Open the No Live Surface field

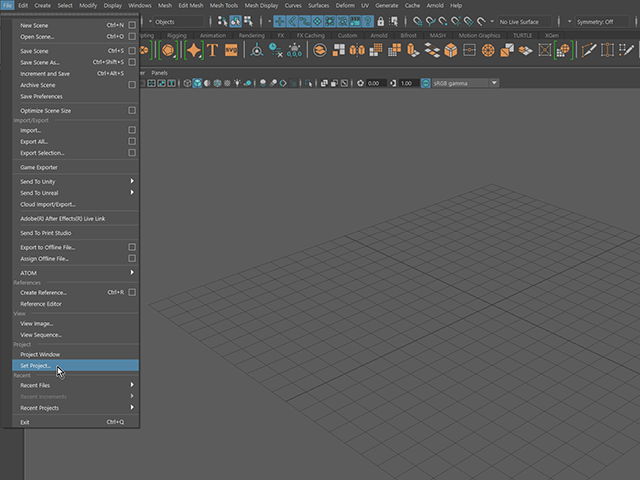pos(524,22)
